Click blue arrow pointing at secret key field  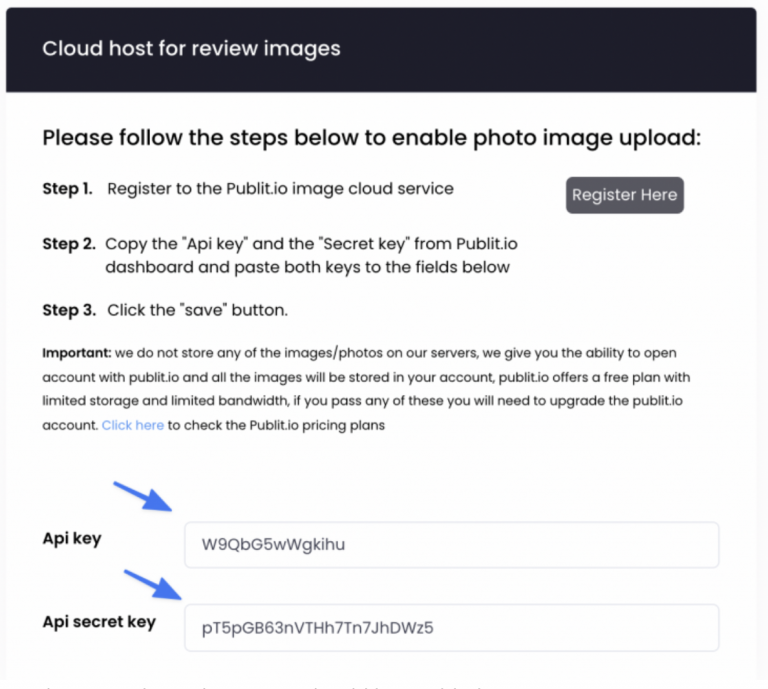click(153, 584)
